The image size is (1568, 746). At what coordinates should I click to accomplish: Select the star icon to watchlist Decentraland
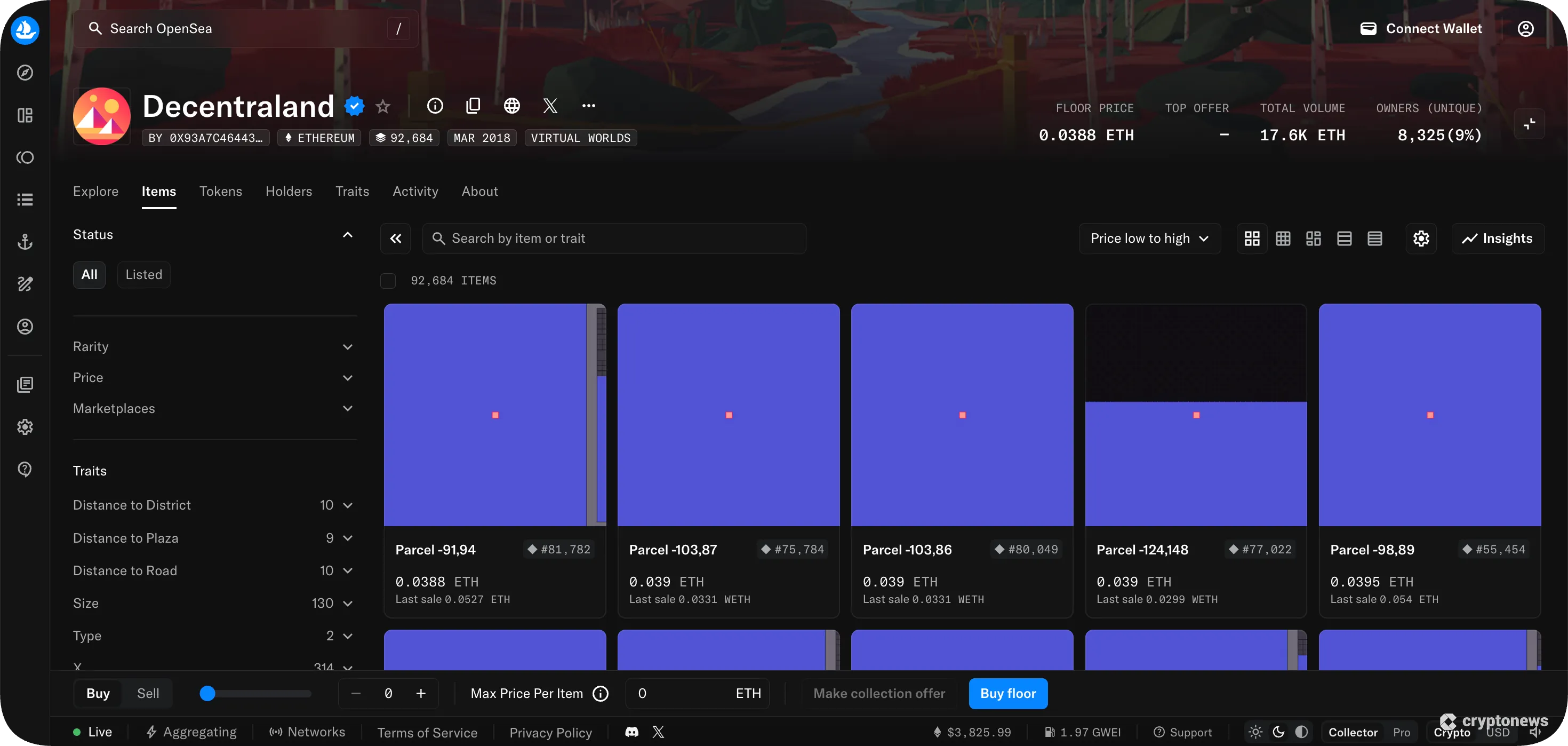(x=383, y=105)
